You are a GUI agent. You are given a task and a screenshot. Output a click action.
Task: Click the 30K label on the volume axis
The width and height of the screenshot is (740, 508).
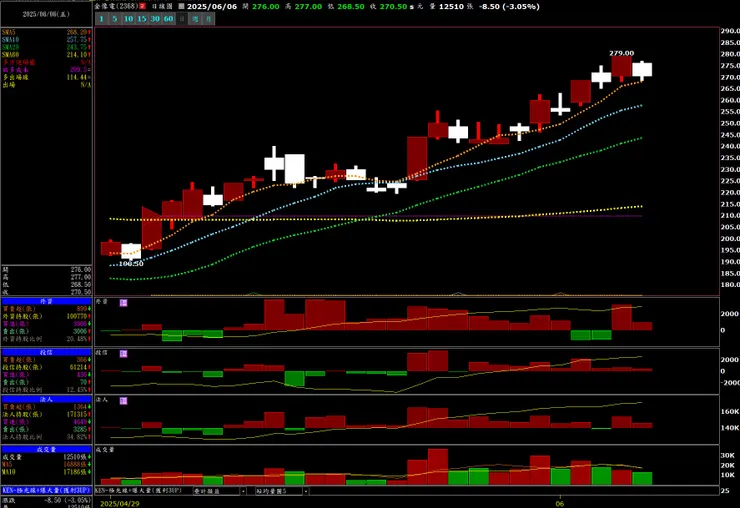[727, 456]
